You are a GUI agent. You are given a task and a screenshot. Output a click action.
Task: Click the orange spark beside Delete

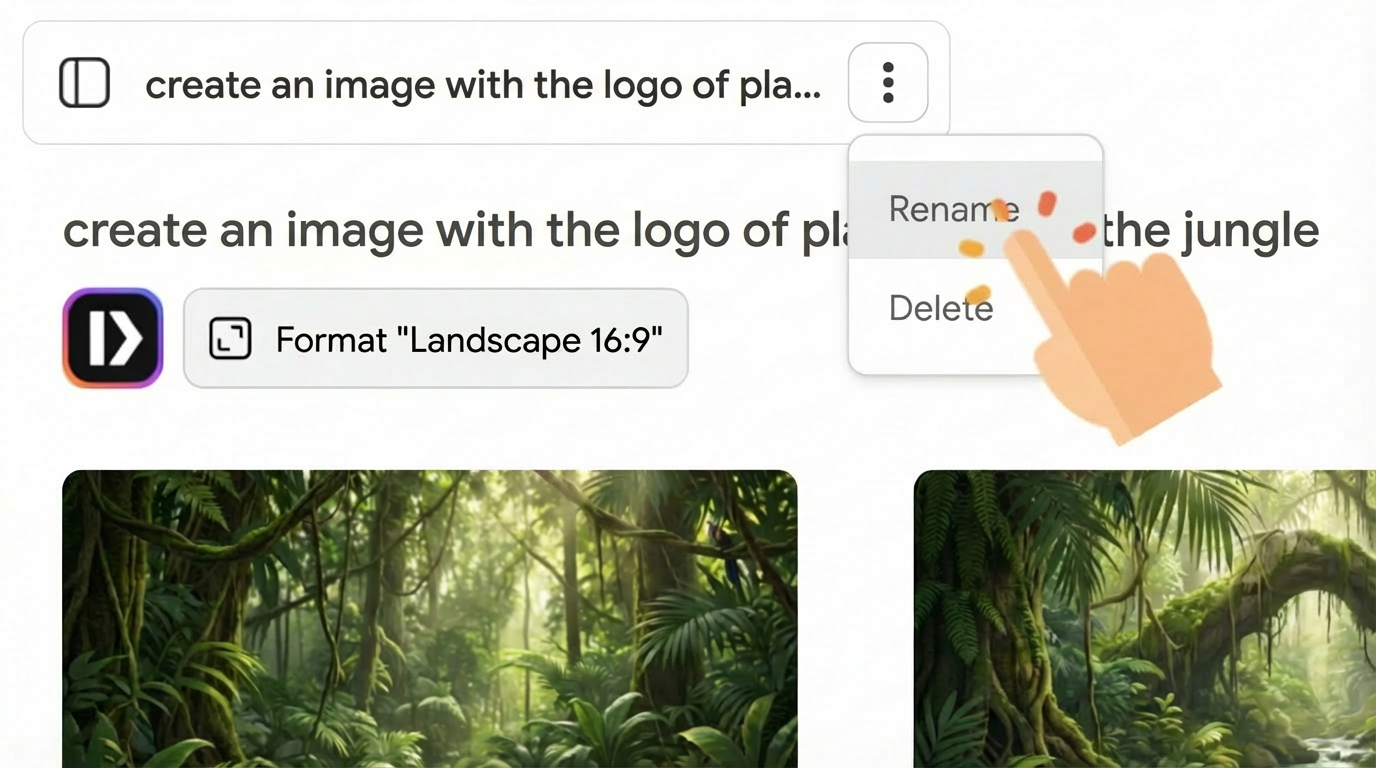click(x=980, y=294)
